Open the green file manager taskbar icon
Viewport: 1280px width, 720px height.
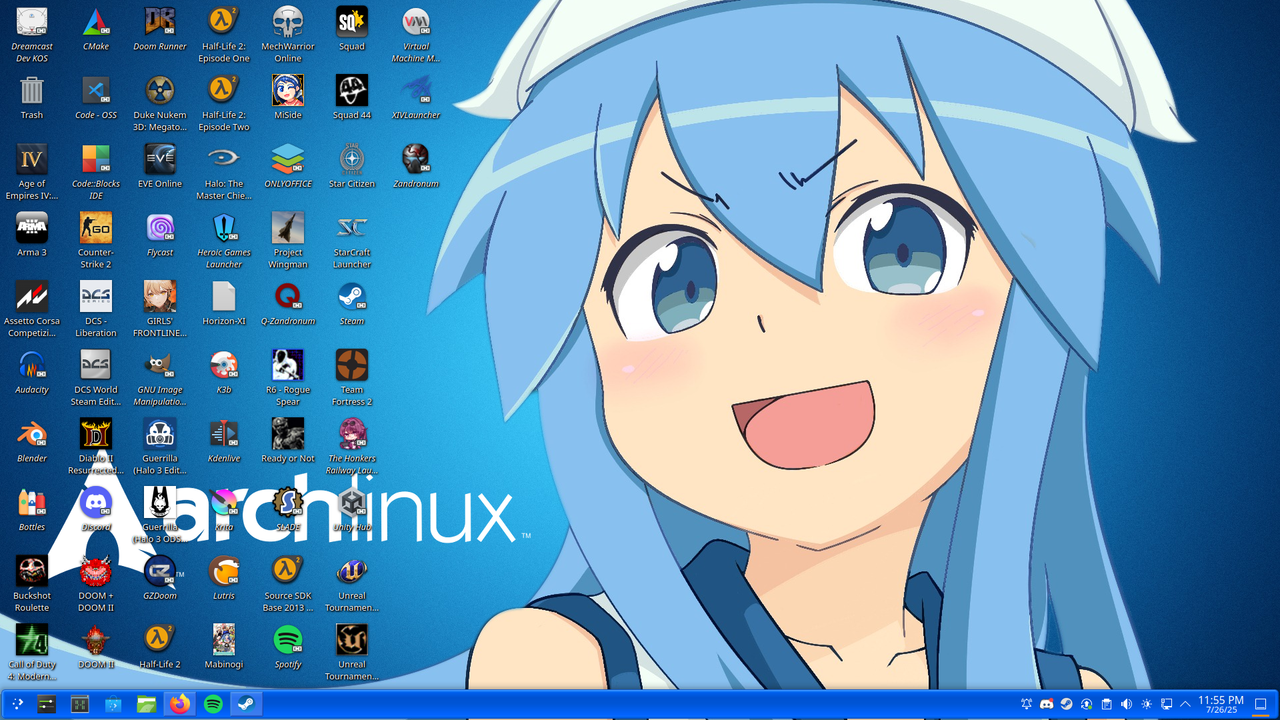147,704
